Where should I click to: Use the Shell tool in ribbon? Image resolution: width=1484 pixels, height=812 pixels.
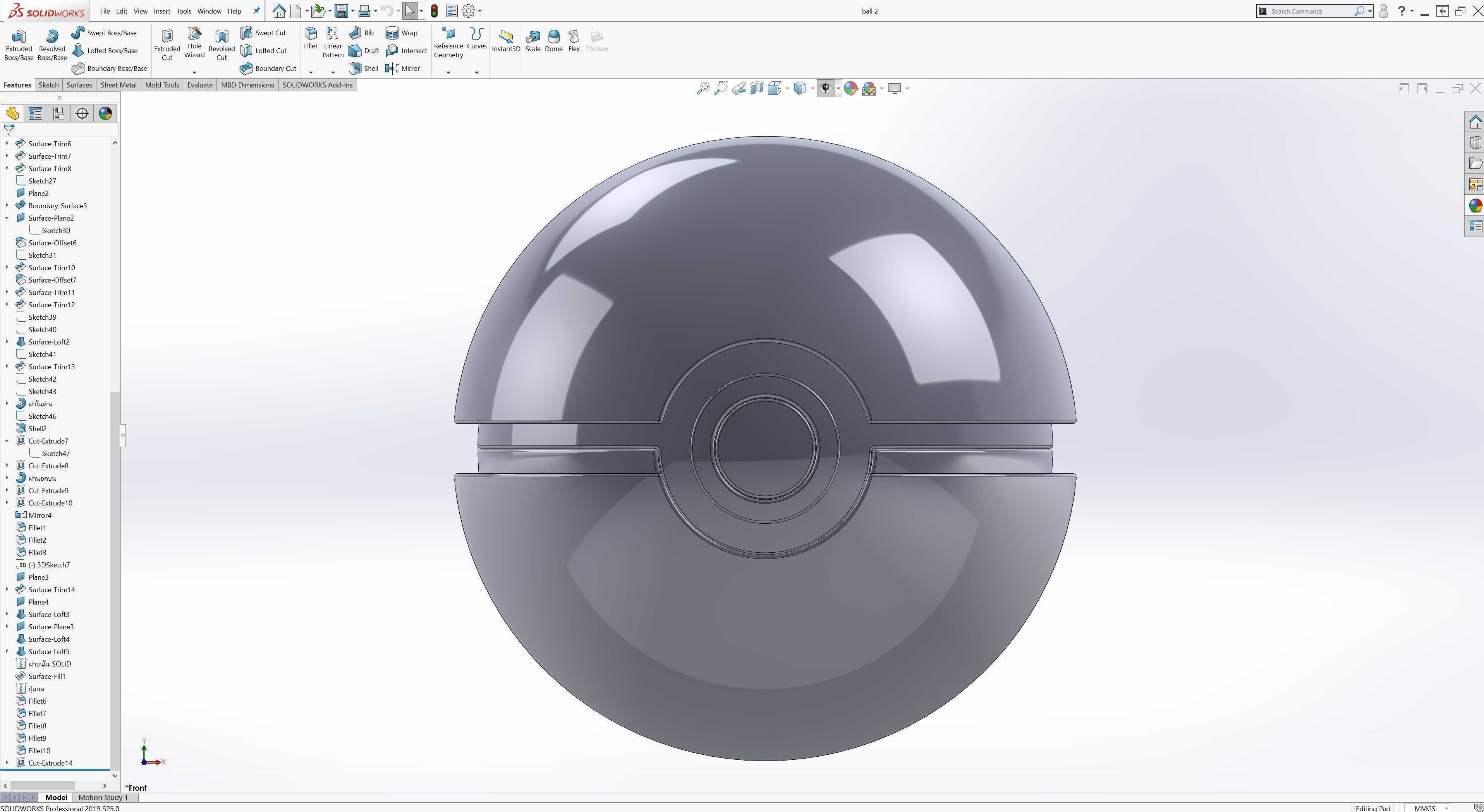tap(364, 69)
